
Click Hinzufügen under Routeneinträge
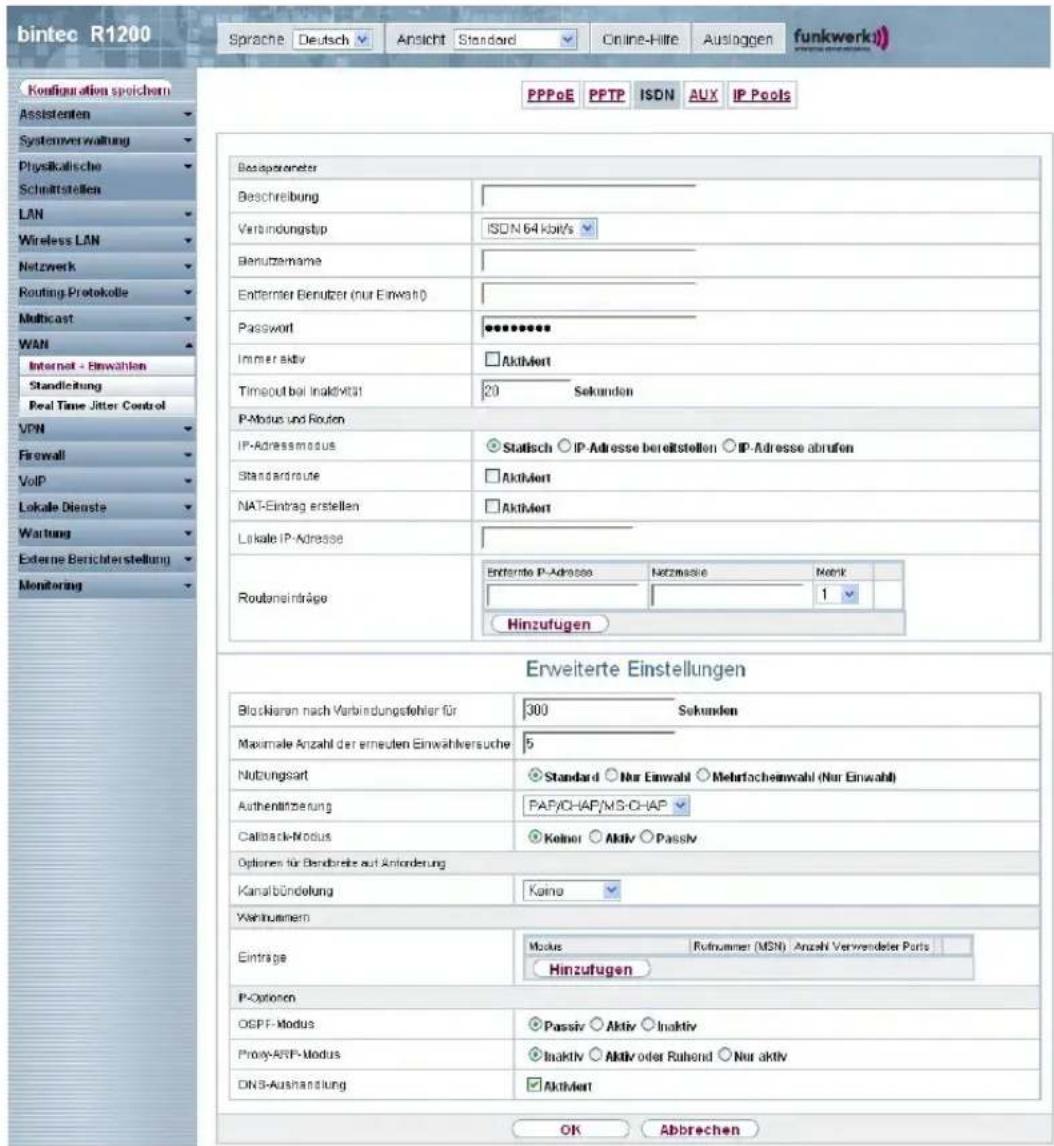(549, 624)
